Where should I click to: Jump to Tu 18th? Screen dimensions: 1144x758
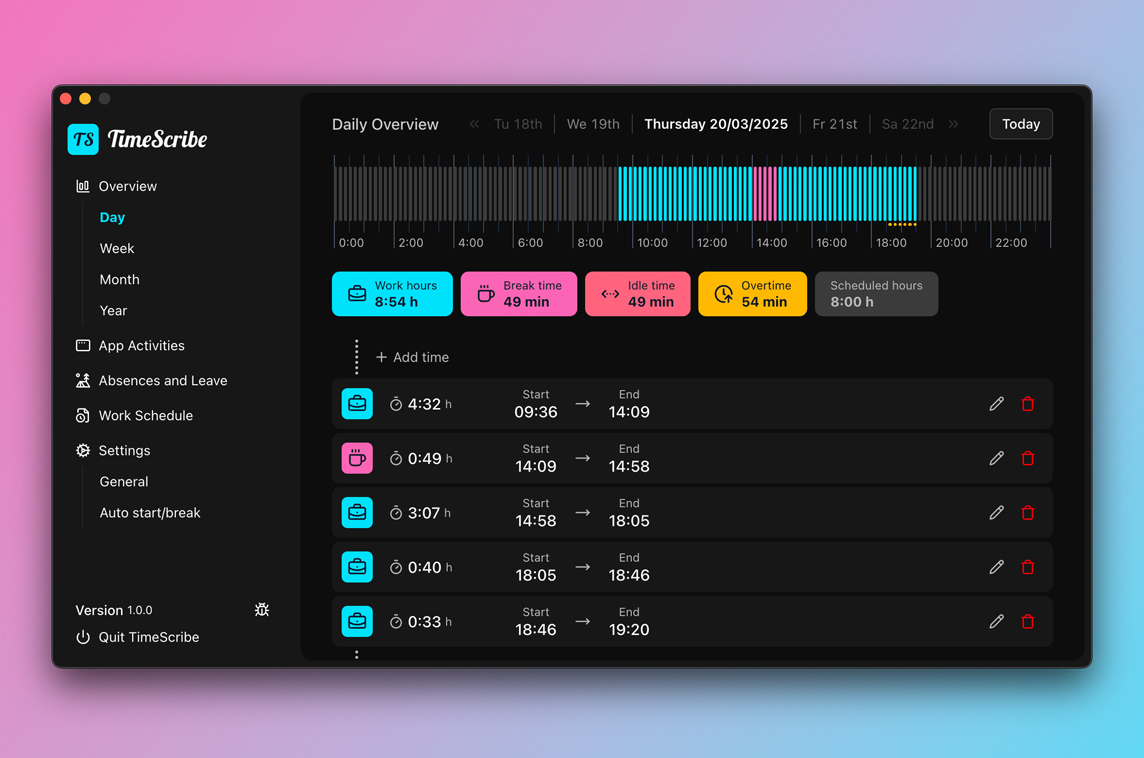tap(518, 124)
